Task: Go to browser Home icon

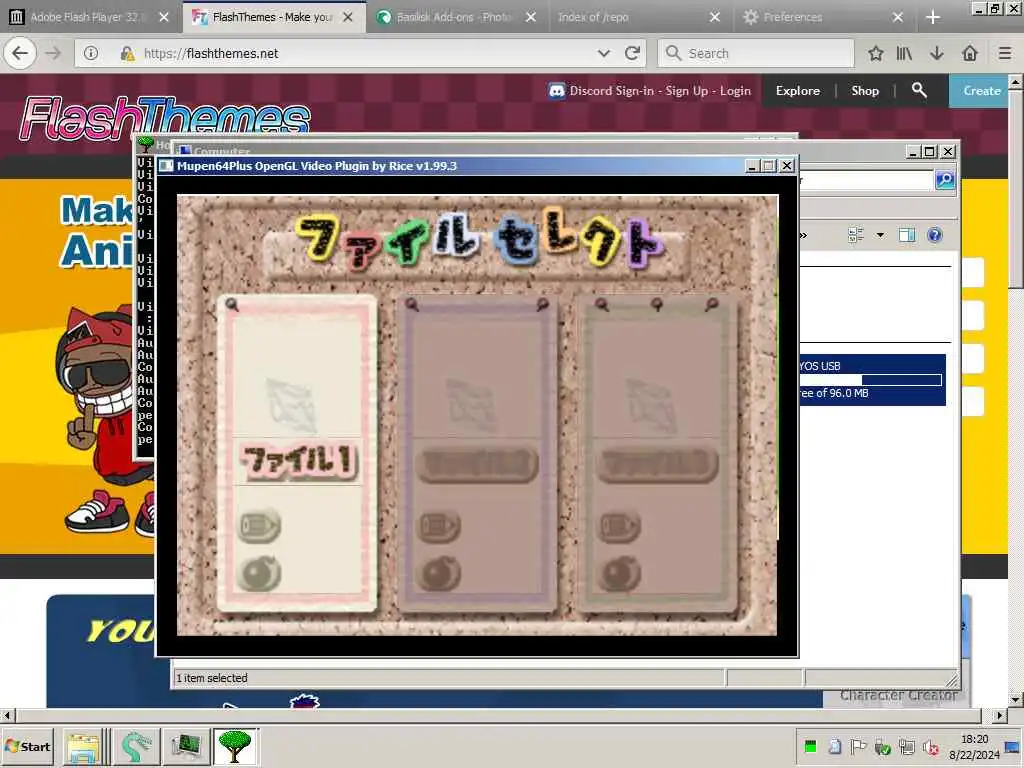Action: click(970, 54)
